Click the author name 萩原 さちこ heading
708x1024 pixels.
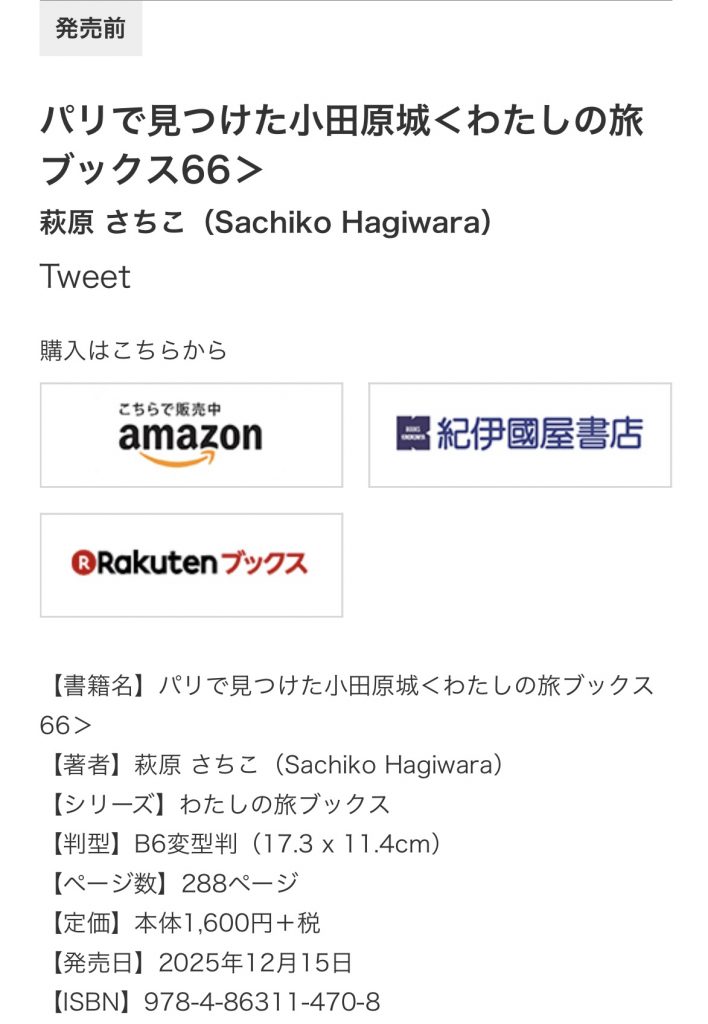click(x=265, y=221)
